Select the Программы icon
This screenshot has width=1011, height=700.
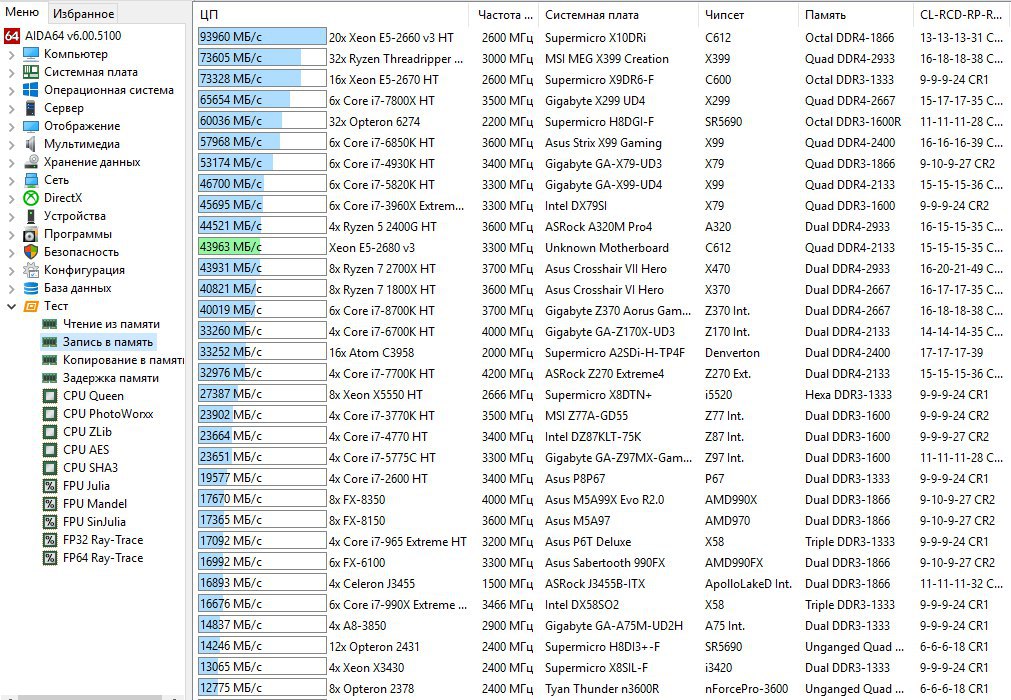pos(30,234)
